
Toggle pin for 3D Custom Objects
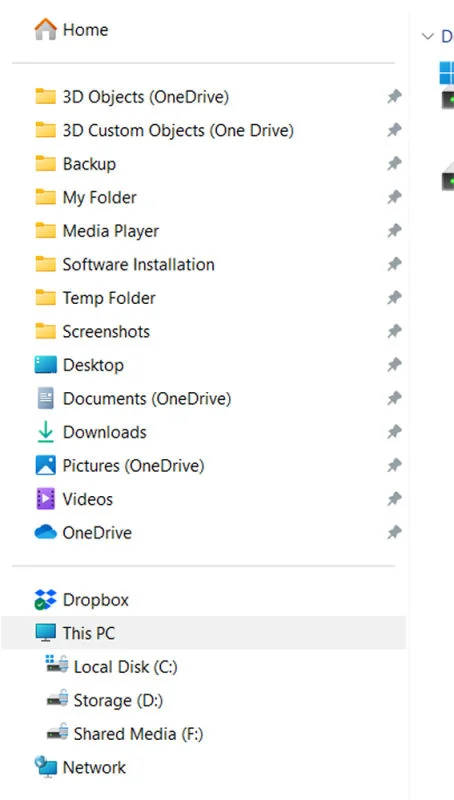pos(394,130)
